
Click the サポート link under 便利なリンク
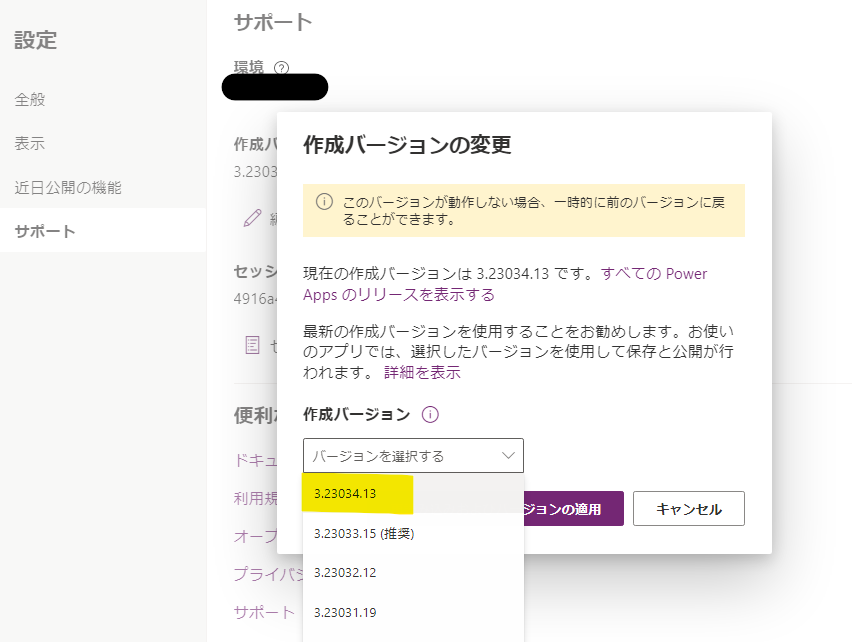click(x=264, y=612)
